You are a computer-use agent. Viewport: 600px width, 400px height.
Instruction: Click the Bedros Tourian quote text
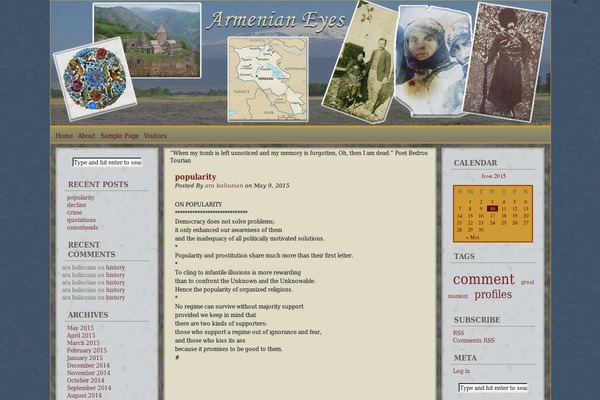click(x=299, y=157)
